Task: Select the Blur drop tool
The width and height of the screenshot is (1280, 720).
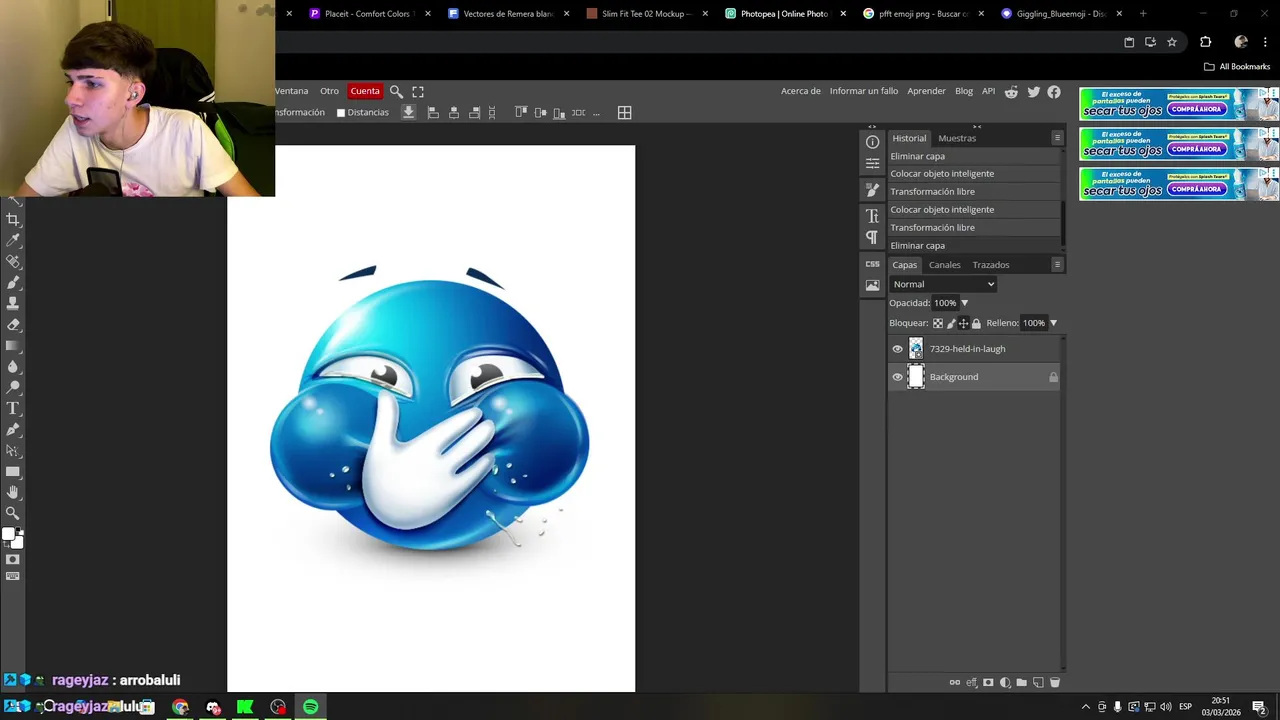Action: (x=13, y=366)
